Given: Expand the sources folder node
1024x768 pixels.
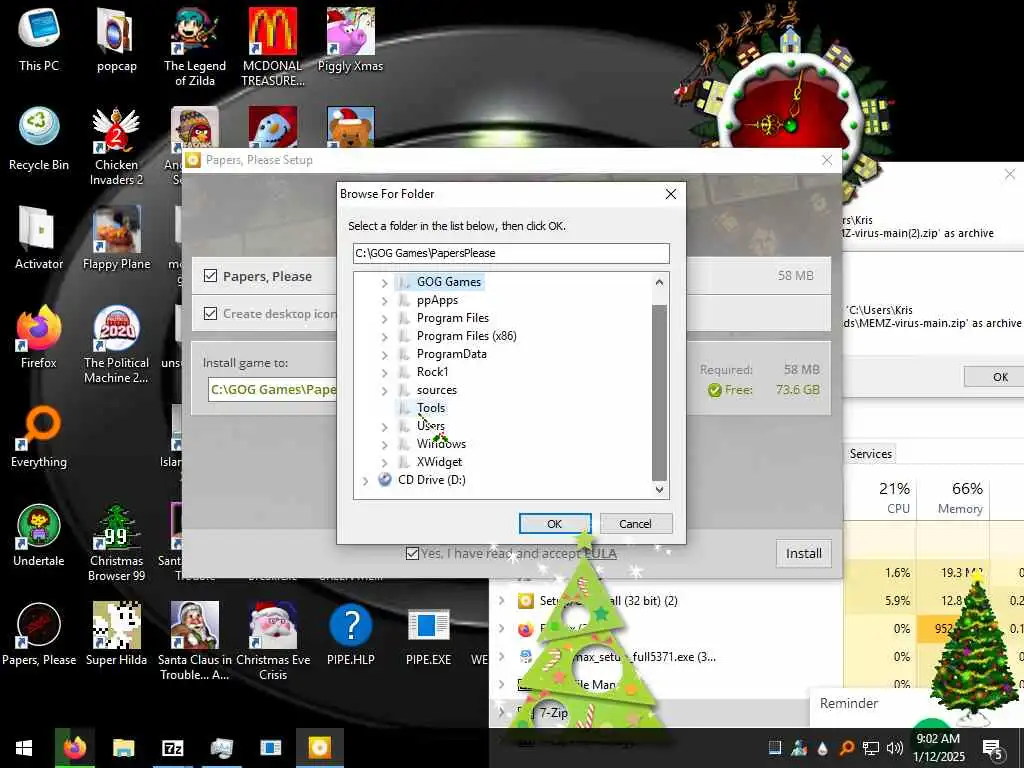Looking at the screenshot, I should pyautogui.click(x=385, y=391).
